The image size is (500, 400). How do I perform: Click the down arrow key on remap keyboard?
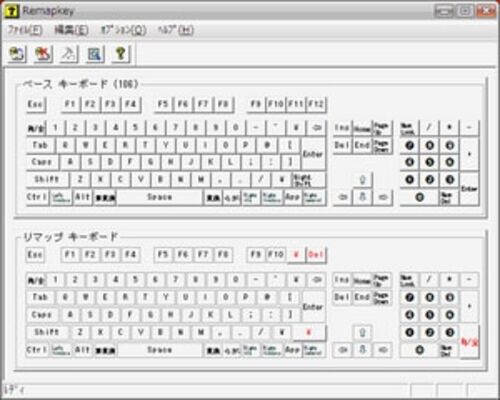tap(363, 350)
